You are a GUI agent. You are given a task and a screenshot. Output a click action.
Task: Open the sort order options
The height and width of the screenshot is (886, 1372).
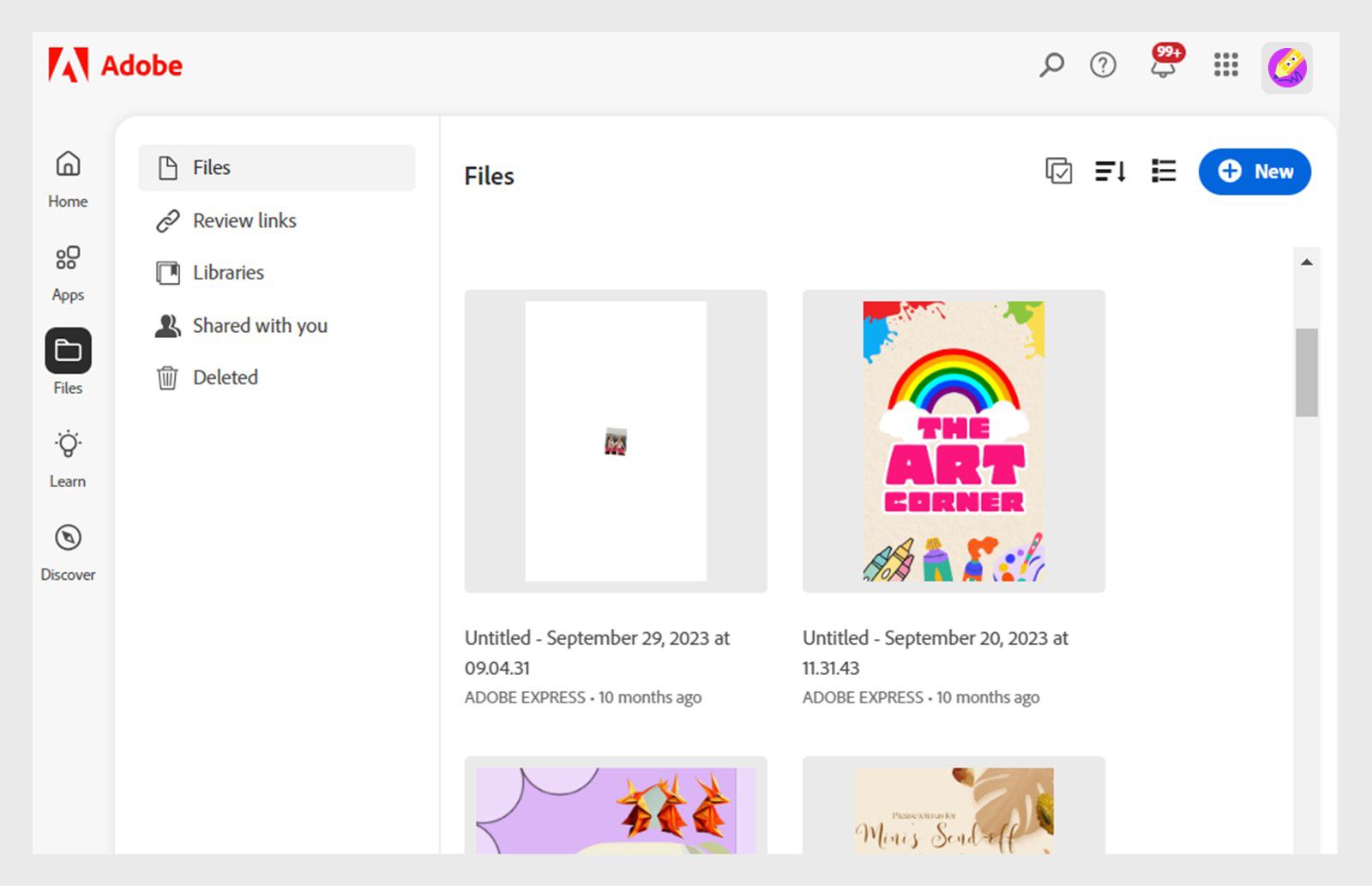tap(1110, 172)
